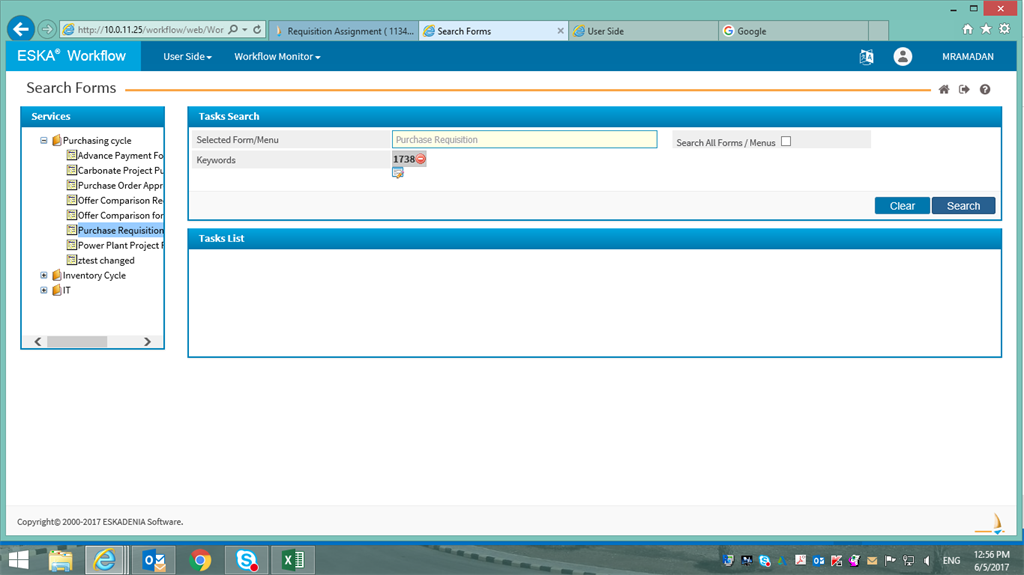Click the ESKA Workflow logo

pos(71,56)
